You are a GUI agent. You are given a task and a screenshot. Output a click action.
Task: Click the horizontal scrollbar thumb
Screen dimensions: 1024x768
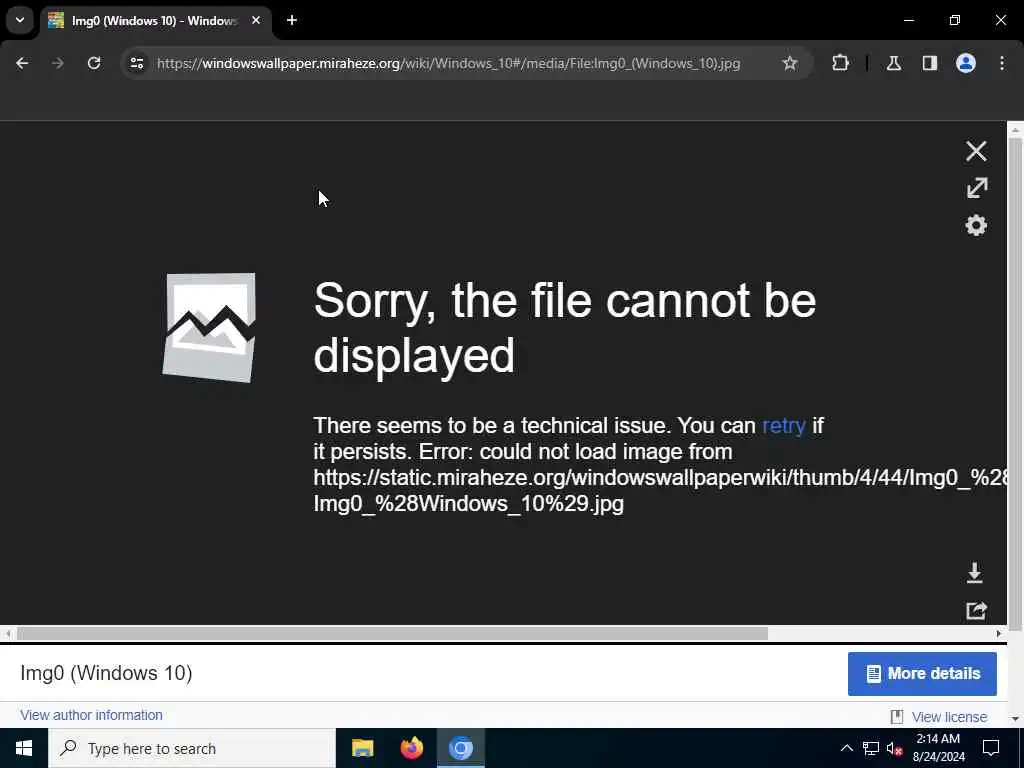point(392,633)
